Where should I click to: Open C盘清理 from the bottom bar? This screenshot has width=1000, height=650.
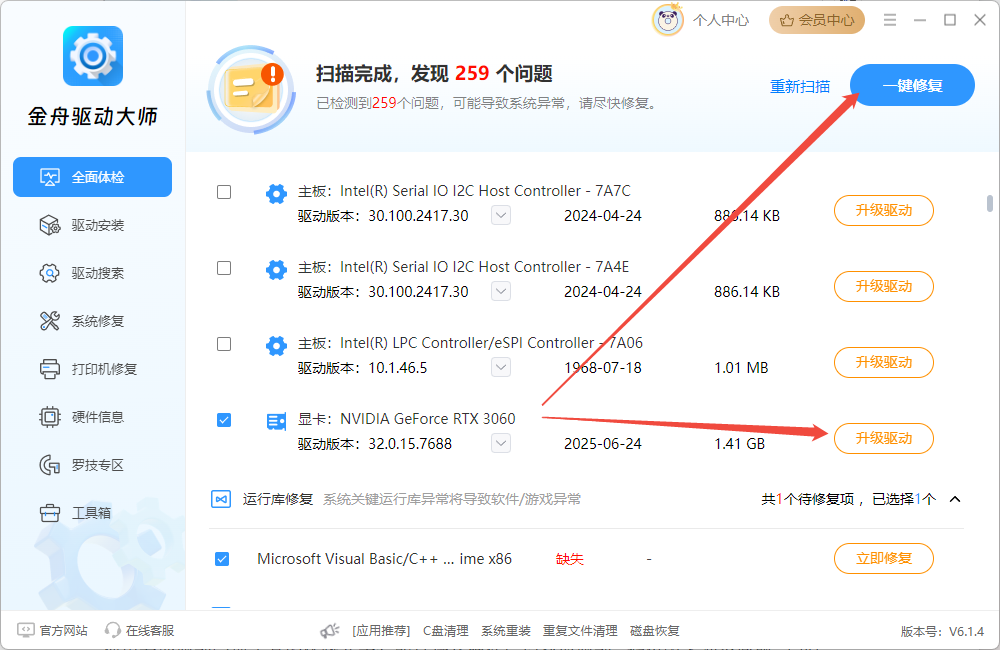(x=445, y=630)
